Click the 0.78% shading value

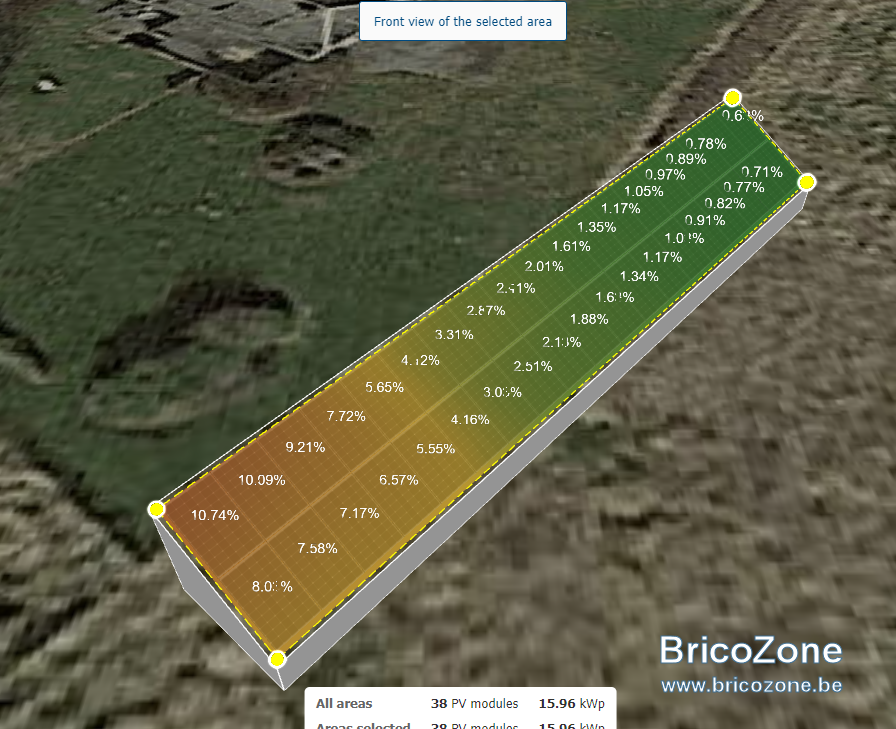[x=706, y=144]
